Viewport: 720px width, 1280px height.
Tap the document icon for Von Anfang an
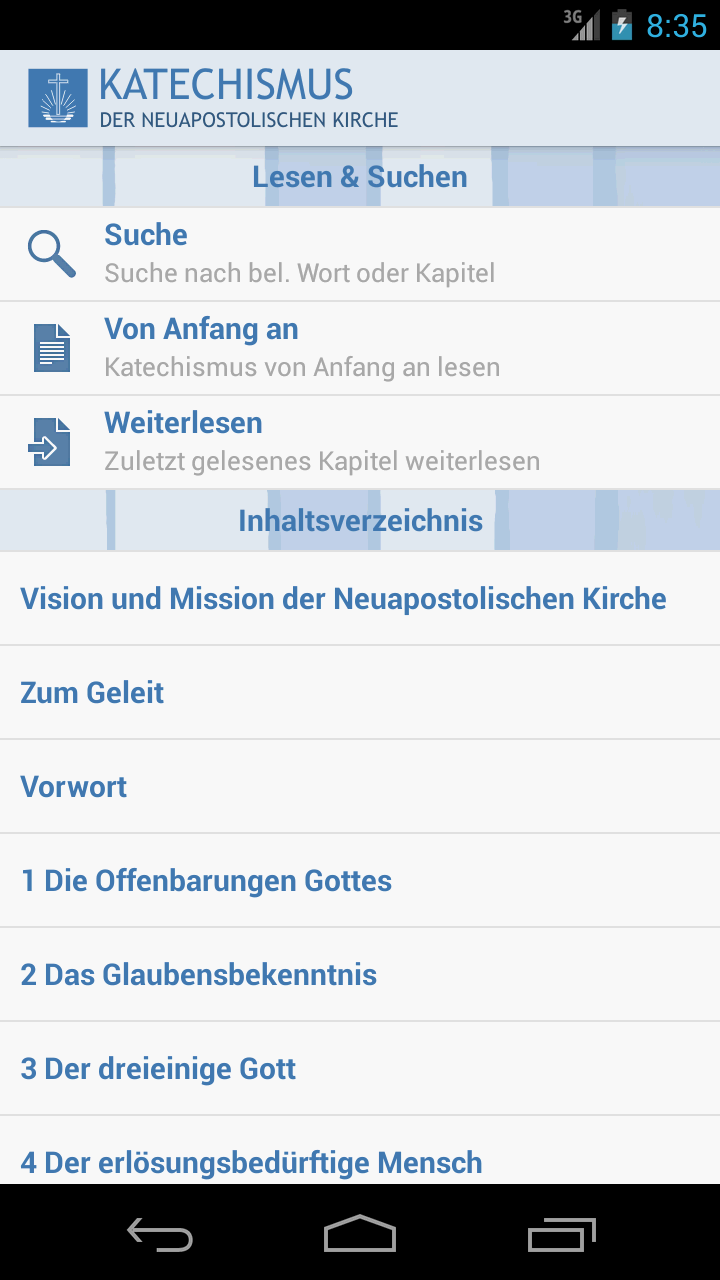[52, 348]
